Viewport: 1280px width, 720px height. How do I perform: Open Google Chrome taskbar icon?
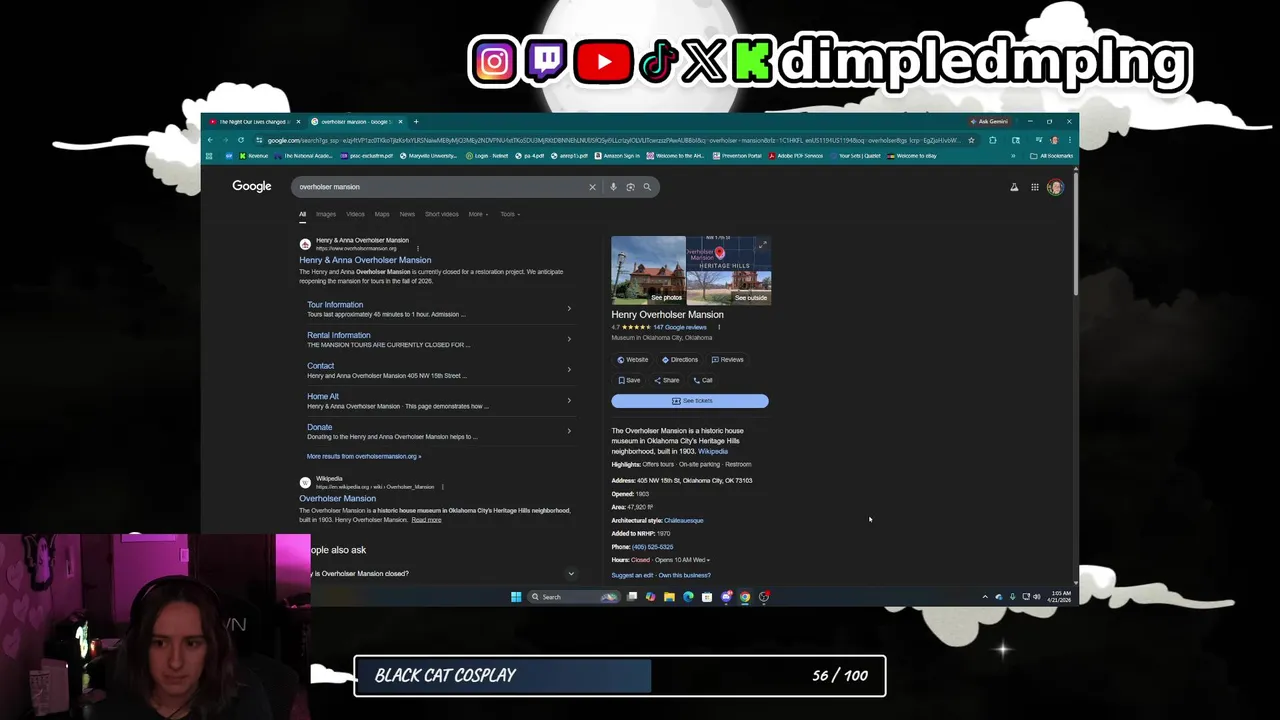click(745, 597)
